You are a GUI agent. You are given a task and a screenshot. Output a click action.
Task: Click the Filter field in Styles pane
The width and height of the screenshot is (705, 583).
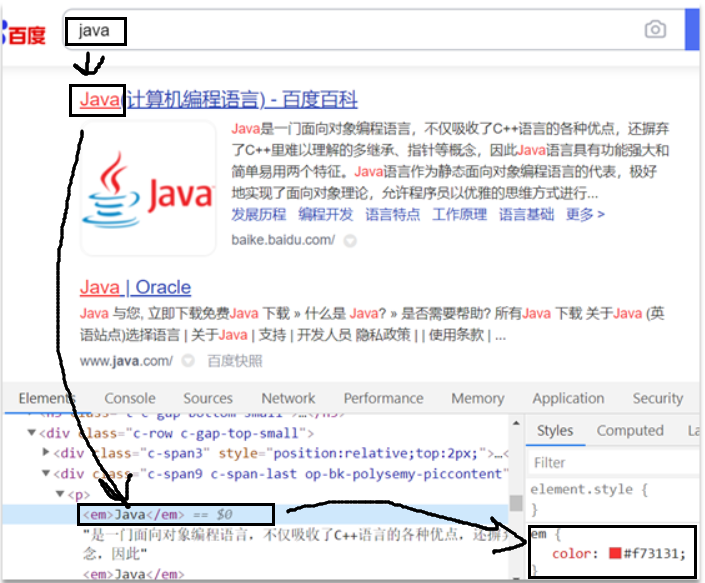tap(614, 463)
